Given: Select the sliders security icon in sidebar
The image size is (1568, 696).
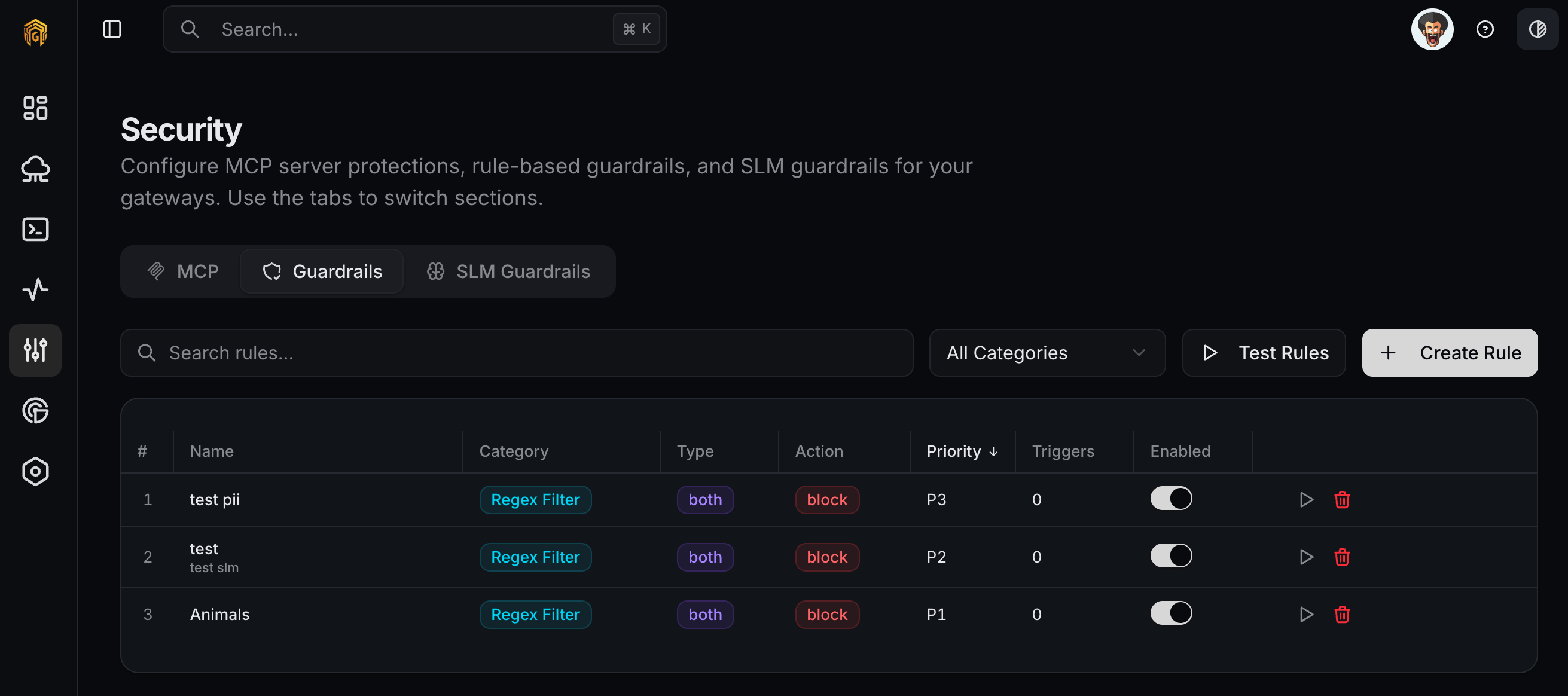Looking at the screenshot, I should [x=35, y=350].
